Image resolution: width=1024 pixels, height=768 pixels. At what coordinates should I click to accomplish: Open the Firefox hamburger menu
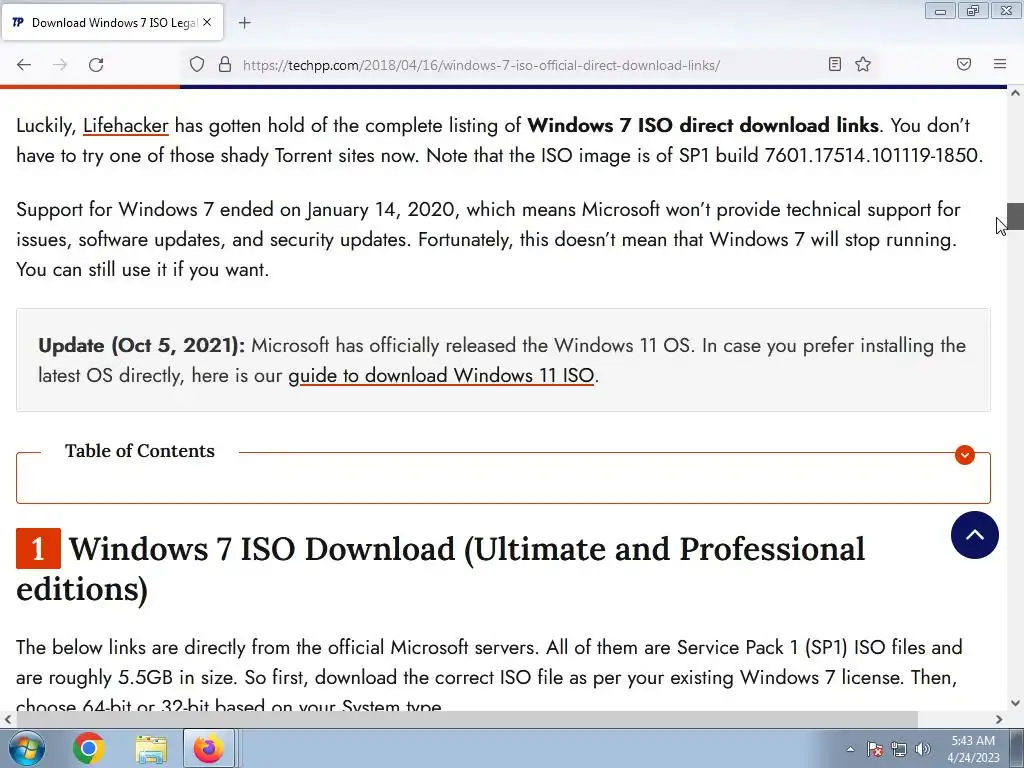pos(1000,64)
